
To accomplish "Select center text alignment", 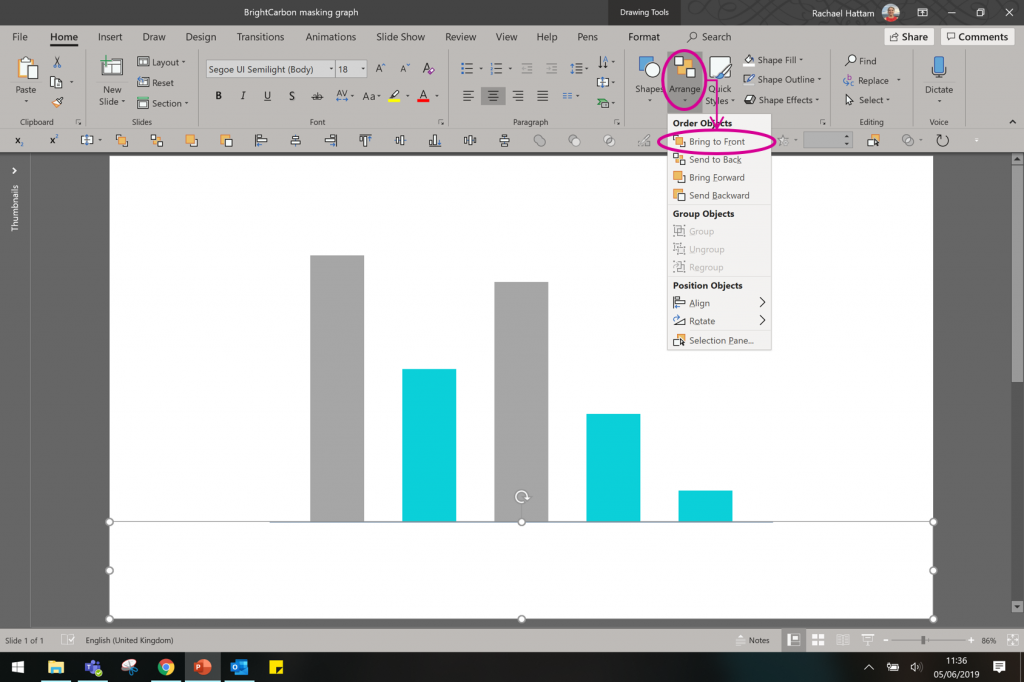I will point(491,96).
